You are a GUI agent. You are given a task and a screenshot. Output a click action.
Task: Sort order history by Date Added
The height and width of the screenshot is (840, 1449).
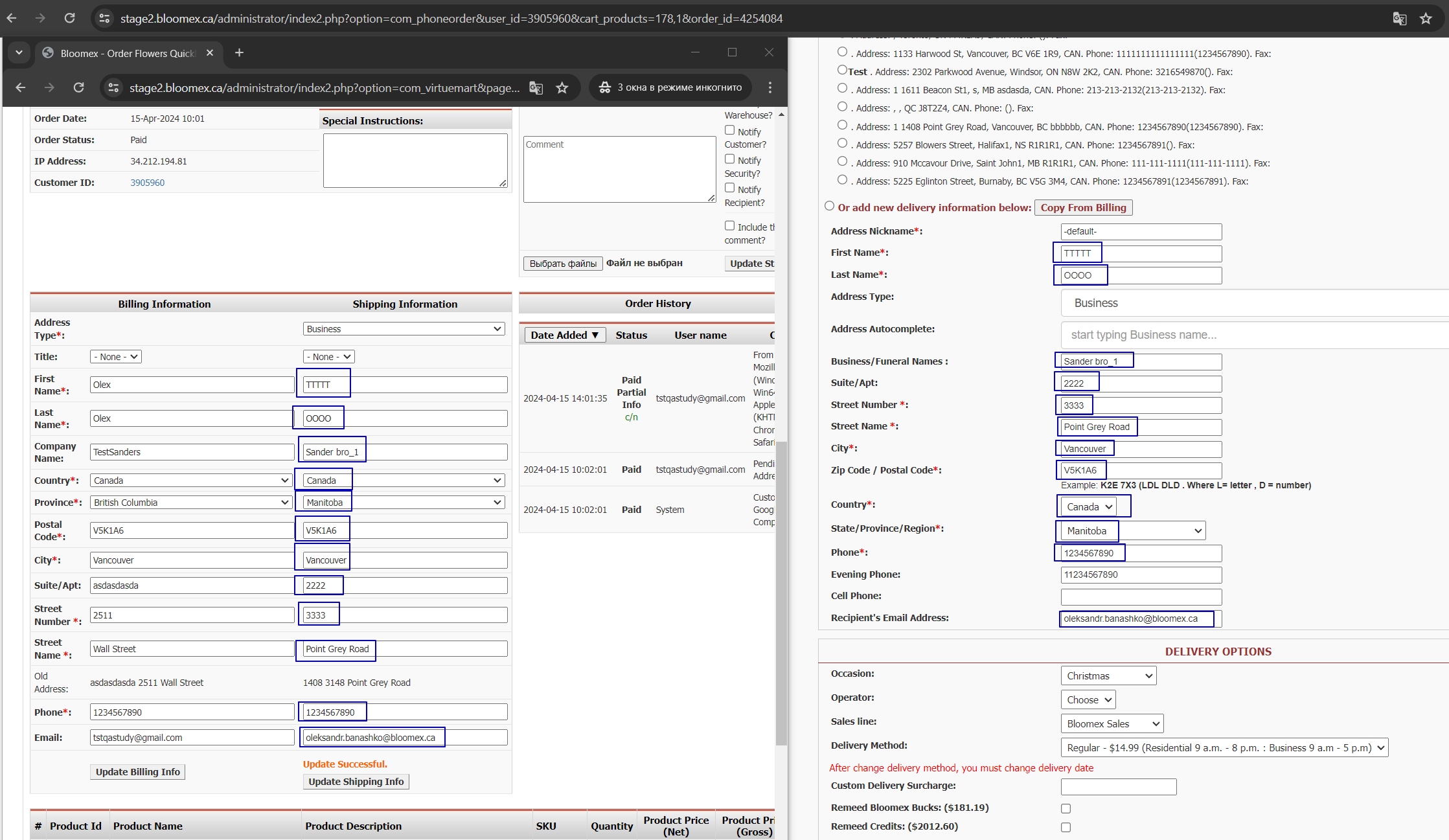coord(565,335)
